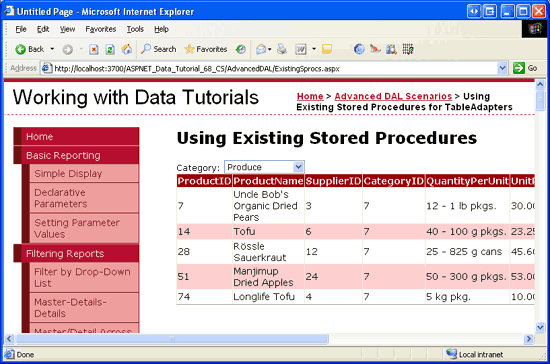This screenshot has width=550, height=364.
Task: Follow the Advanced DAL Scenarios breadcrumb link
Action: [x=393, y=96]
